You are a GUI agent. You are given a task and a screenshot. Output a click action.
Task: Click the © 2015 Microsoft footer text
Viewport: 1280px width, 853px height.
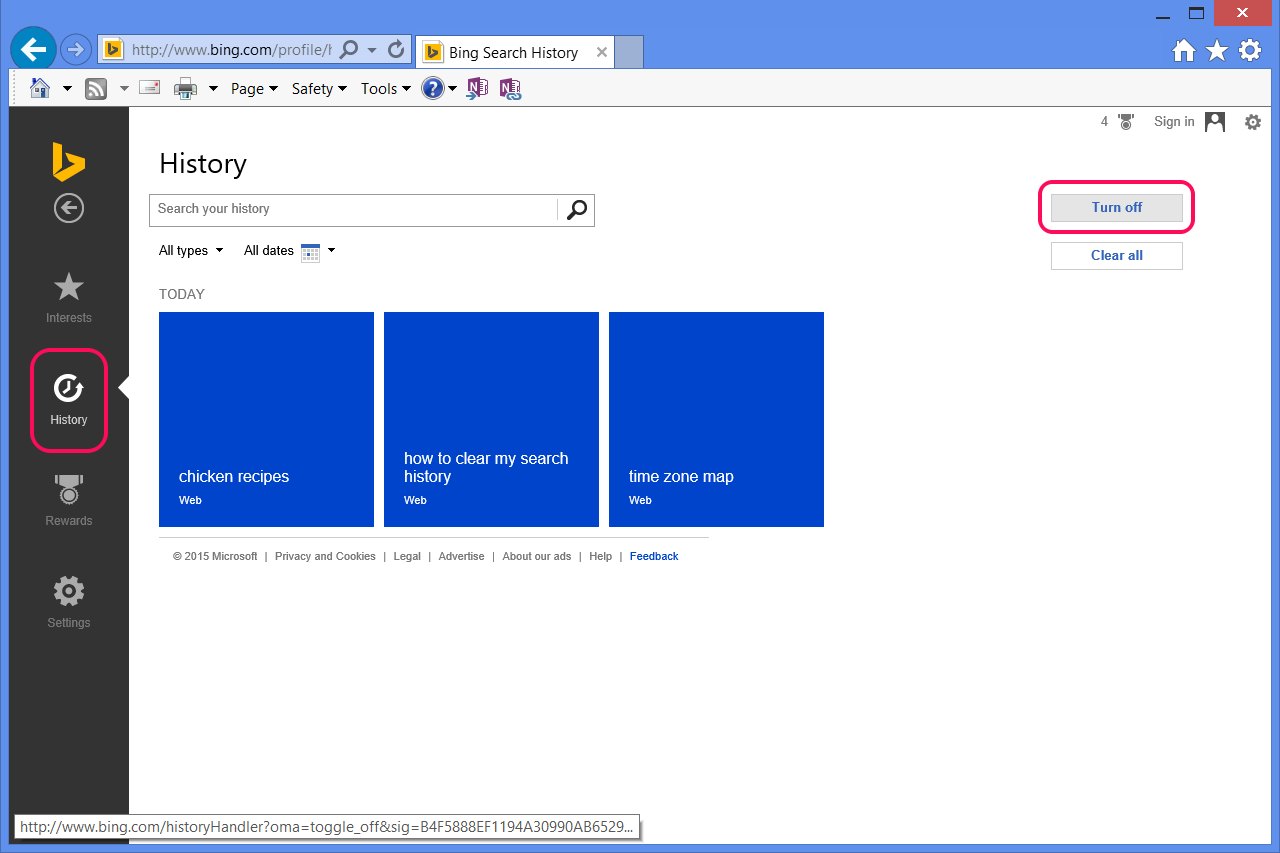[x=215, y=557]
